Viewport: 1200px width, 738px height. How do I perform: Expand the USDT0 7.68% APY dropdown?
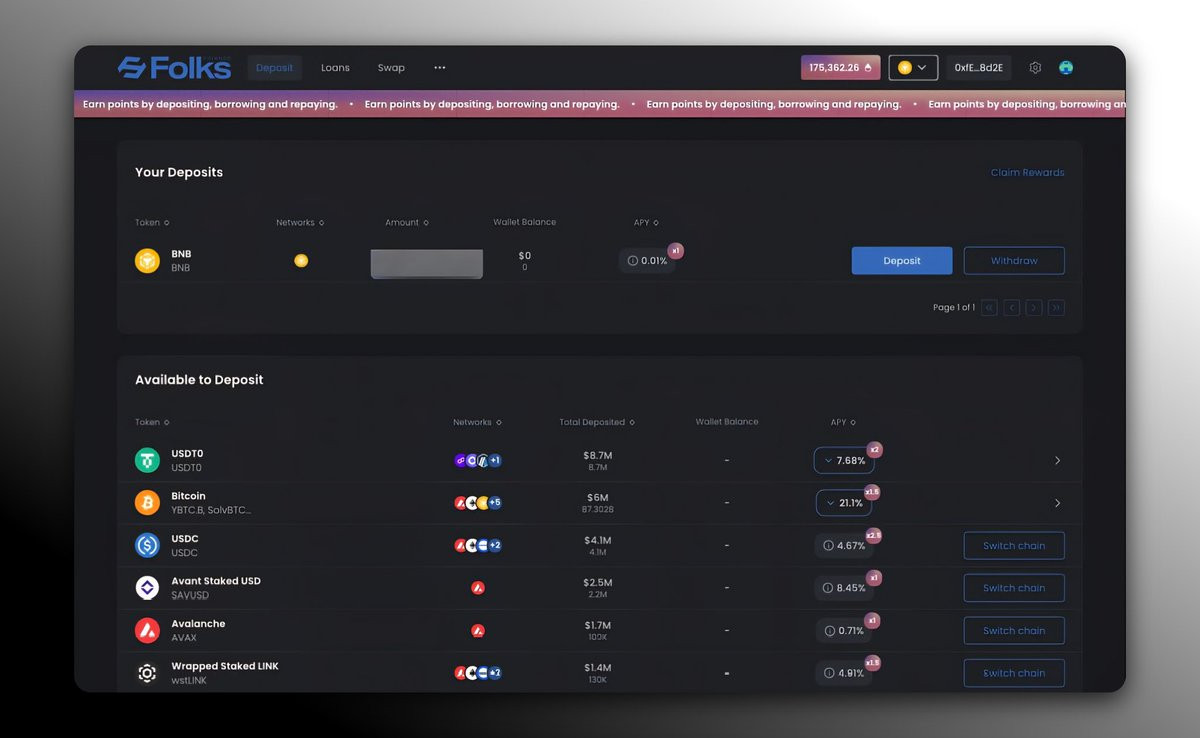[844, 460]
